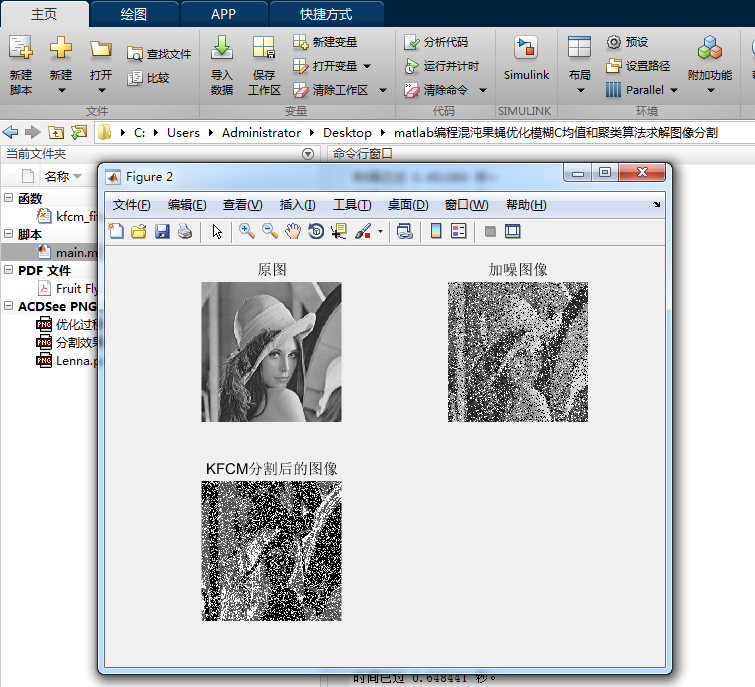The image size is (755, 687).
Task: Collapse the 脚本 group in file browser
Action: 9,234
